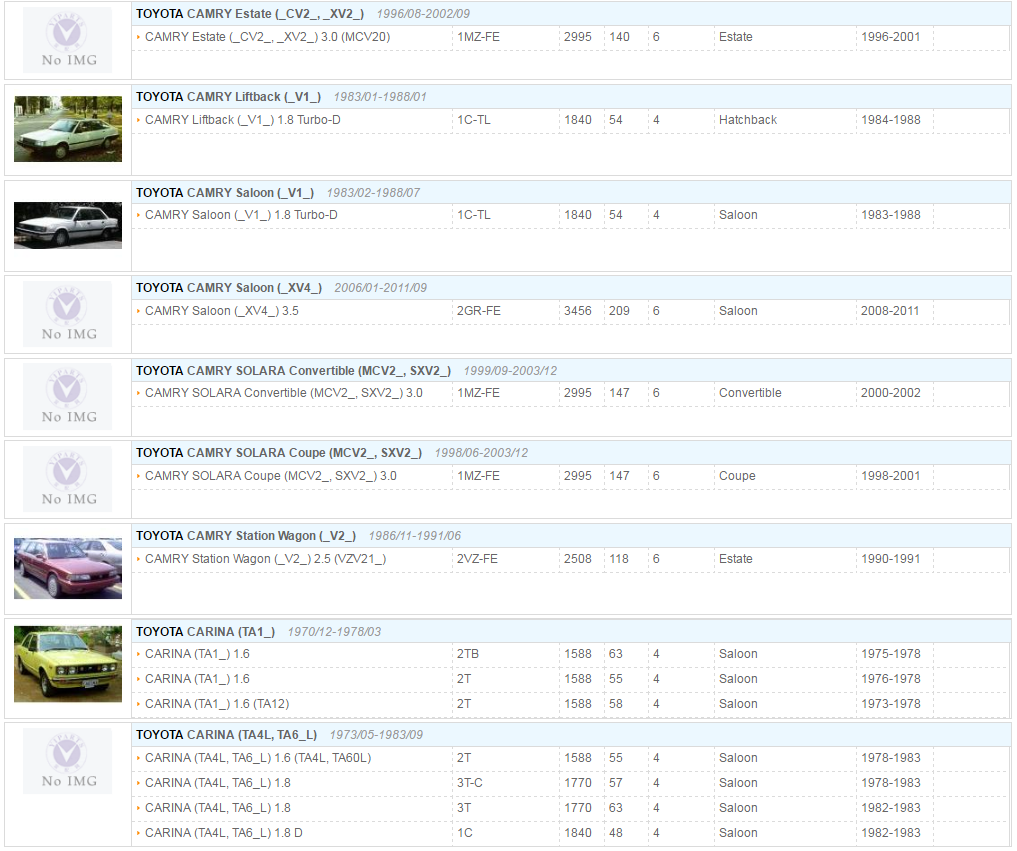The image size is (1017, 851).
Task: Open the TOYOTA CAMRY Liftback (_V1_) heading
Action: click(228, 97)
